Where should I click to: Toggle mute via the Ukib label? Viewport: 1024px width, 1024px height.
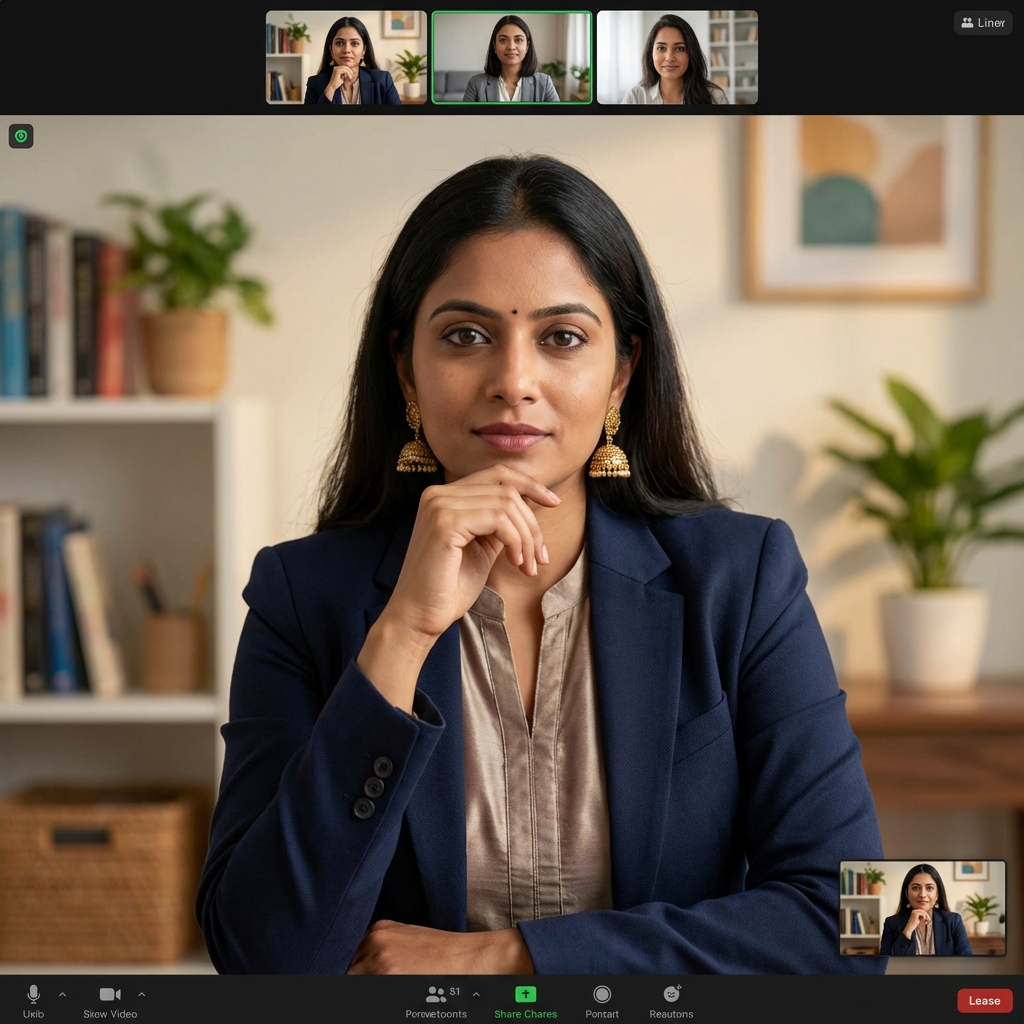point(33,1014)
